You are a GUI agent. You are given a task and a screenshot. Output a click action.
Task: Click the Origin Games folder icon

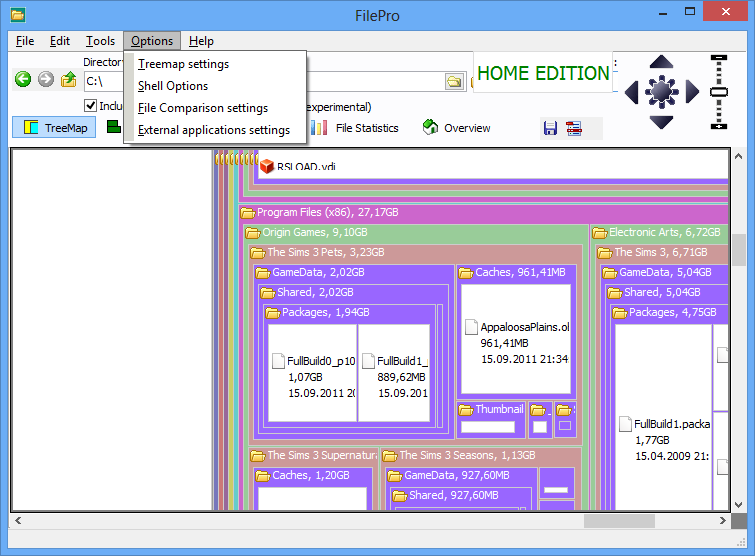click(x=252, y=233)
